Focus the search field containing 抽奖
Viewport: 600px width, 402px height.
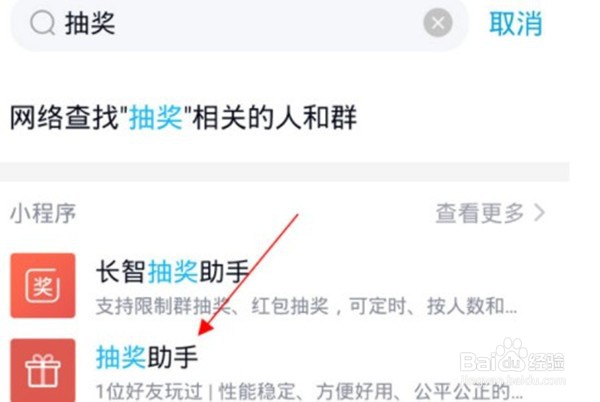(240, 24)
